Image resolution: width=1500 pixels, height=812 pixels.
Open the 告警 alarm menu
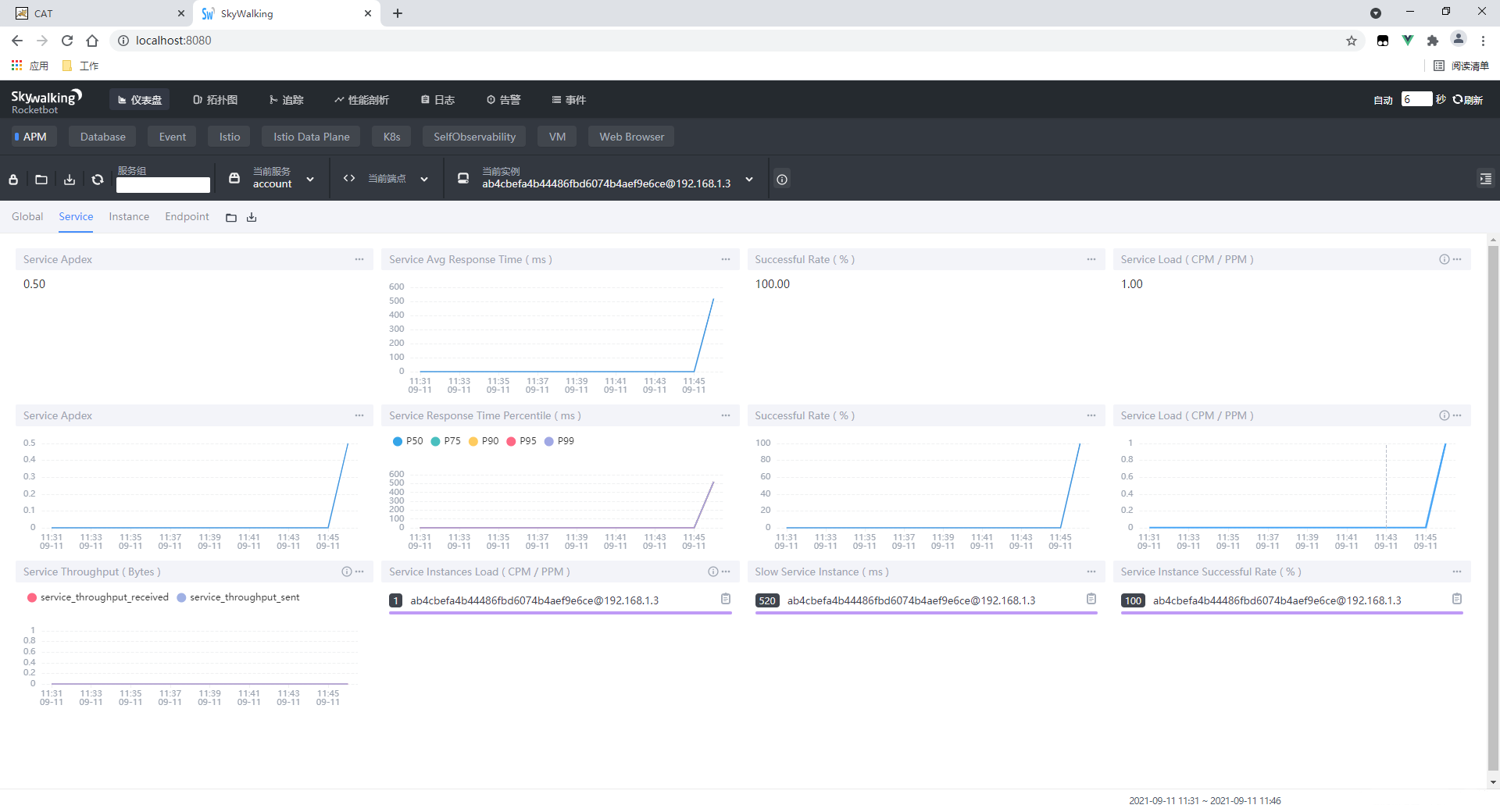(x=503, y=100)
